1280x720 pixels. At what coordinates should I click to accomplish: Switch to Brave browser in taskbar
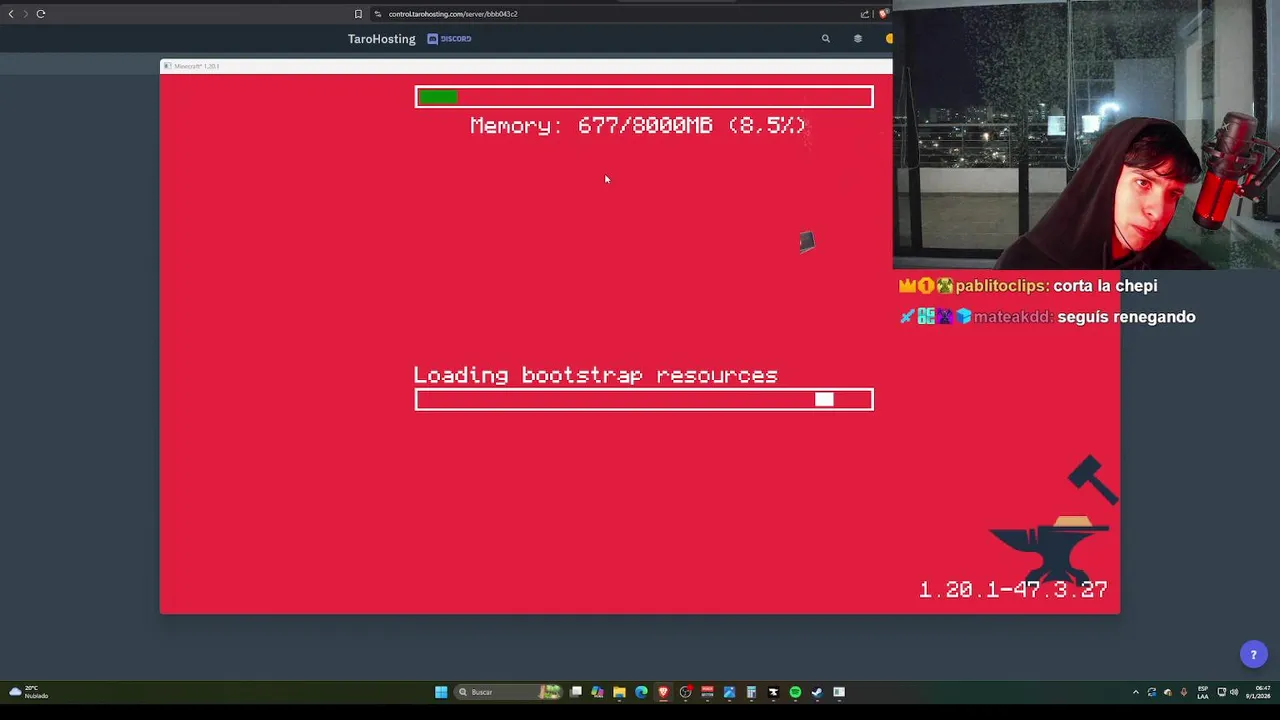click(663, 692)
